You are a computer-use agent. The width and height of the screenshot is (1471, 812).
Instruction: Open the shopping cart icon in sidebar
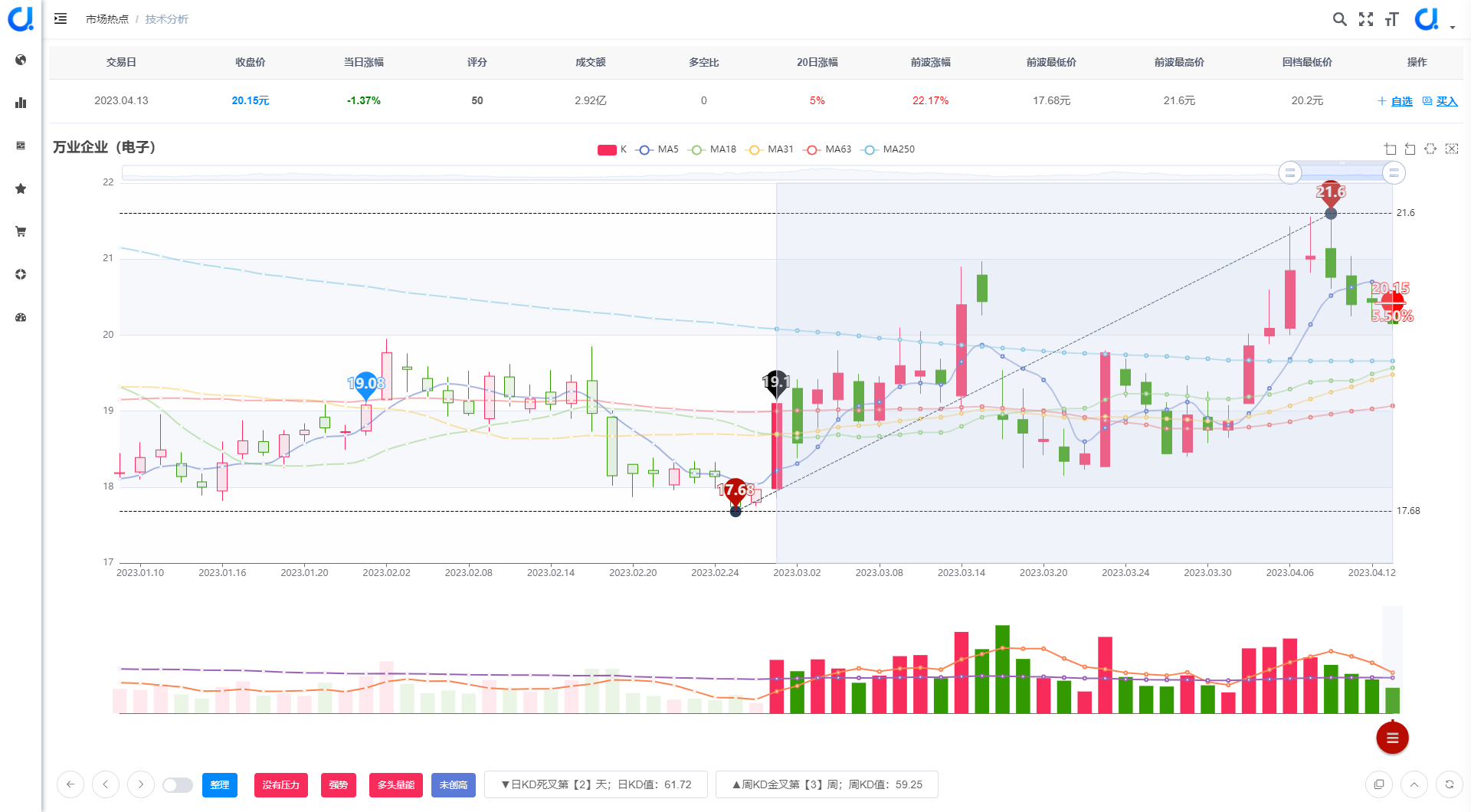pyautogui.click(x=21, y=231)
